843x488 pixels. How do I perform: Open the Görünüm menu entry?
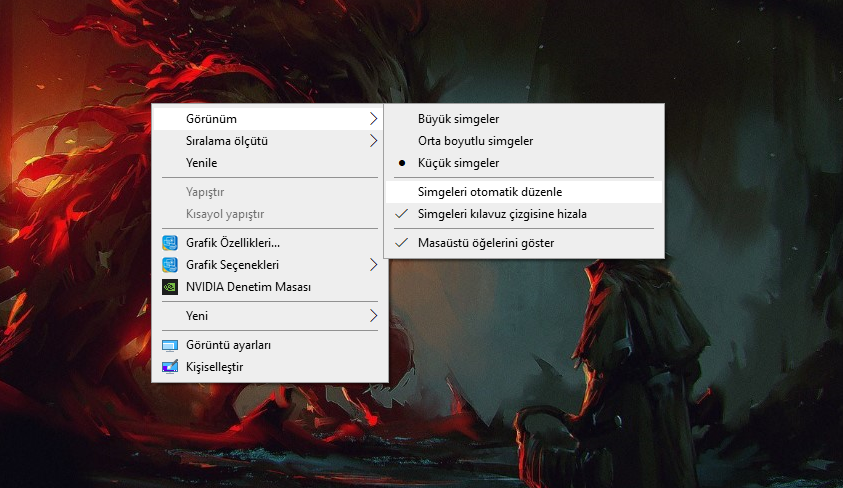(270, 119)
